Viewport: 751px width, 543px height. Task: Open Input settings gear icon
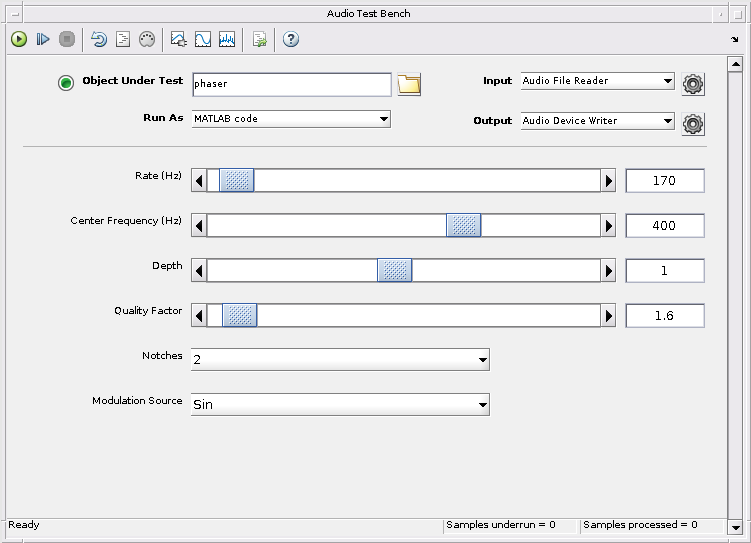point(693,84)
